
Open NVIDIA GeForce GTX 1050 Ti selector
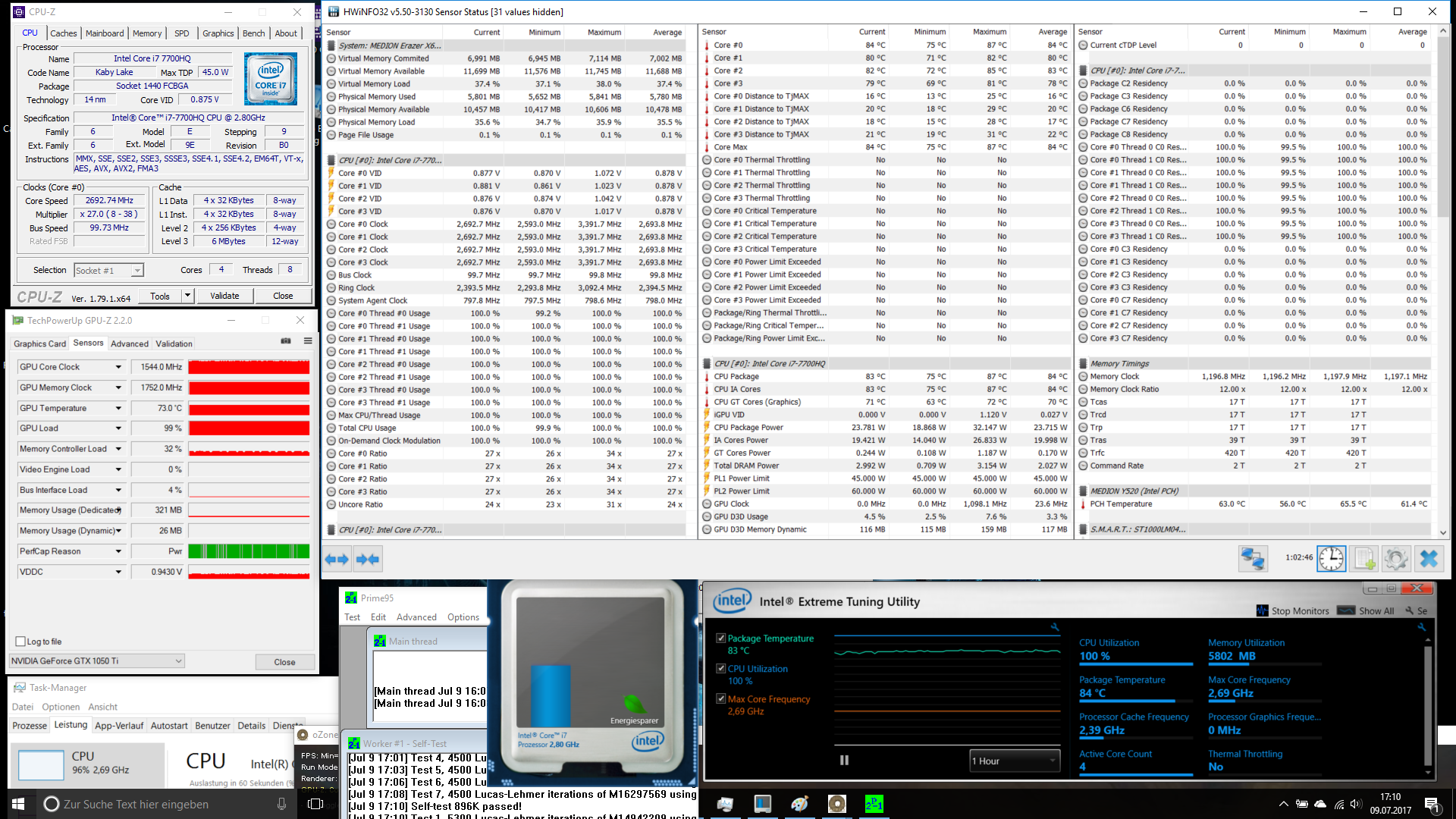click(96, 661)
